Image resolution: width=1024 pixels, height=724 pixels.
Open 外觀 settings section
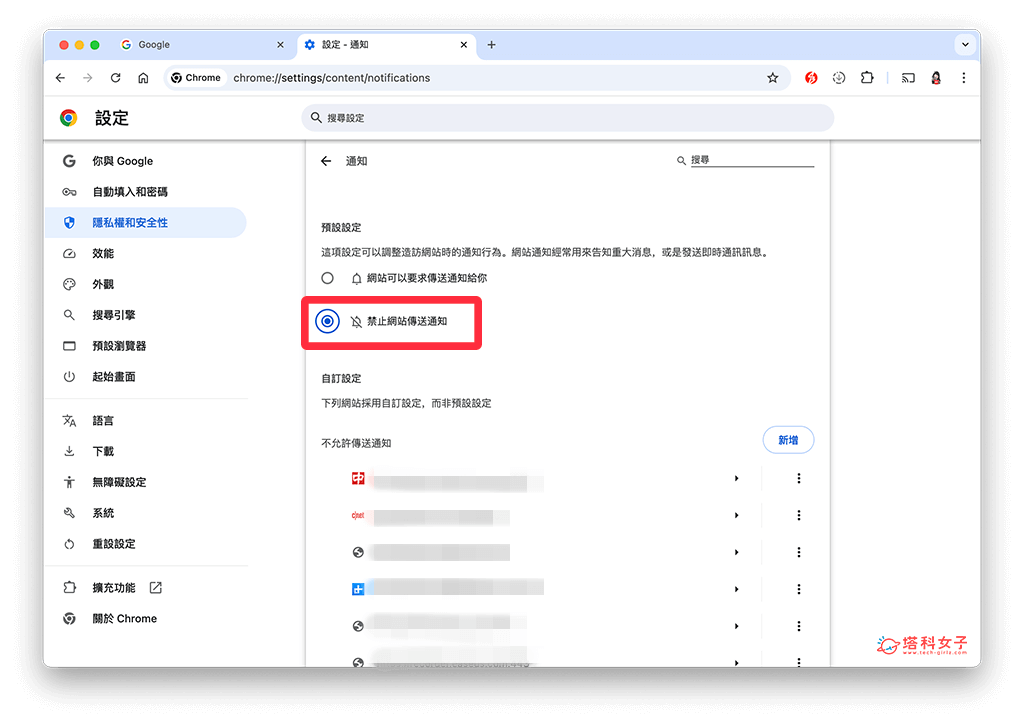[x=146, y=284]
